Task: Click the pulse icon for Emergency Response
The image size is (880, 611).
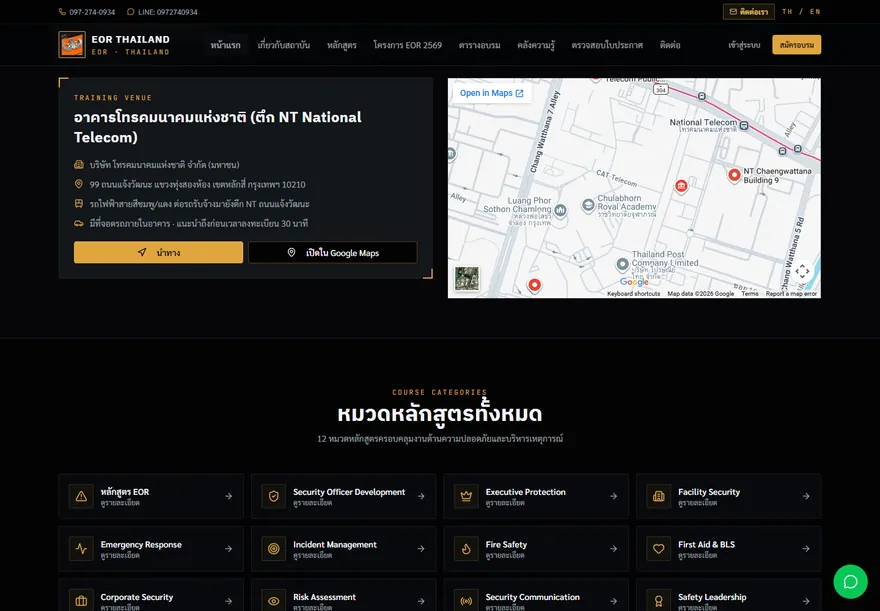Action: point(81,549)
